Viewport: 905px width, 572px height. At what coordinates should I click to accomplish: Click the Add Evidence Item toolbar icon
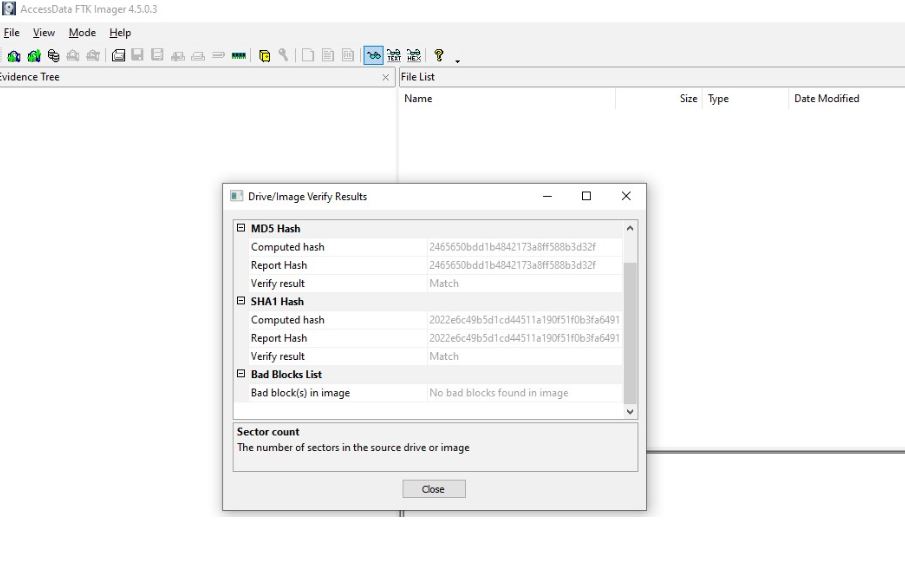click(x=14, y=55)
